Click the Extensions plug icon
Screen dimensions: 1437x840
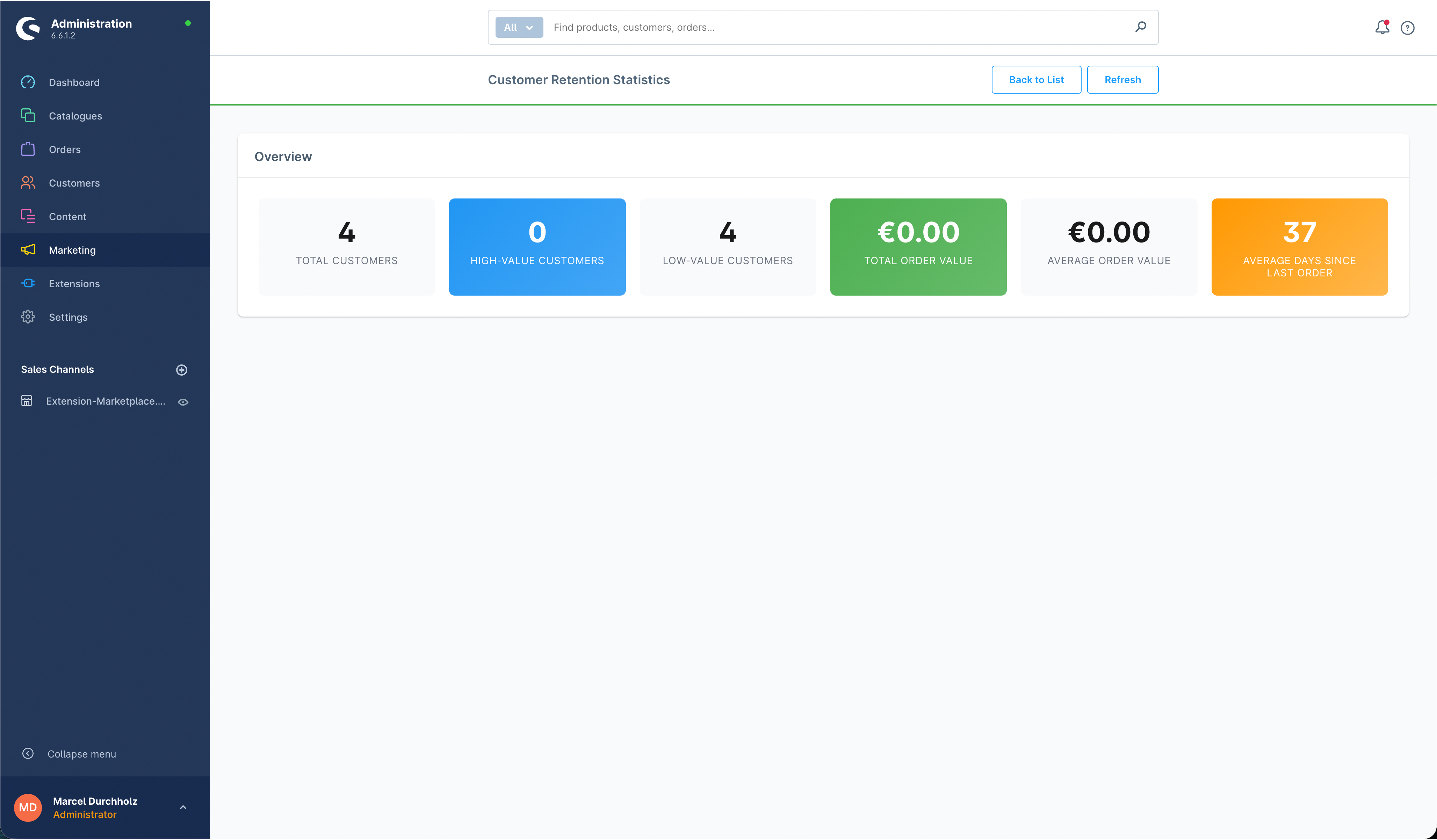coord(27,283)
